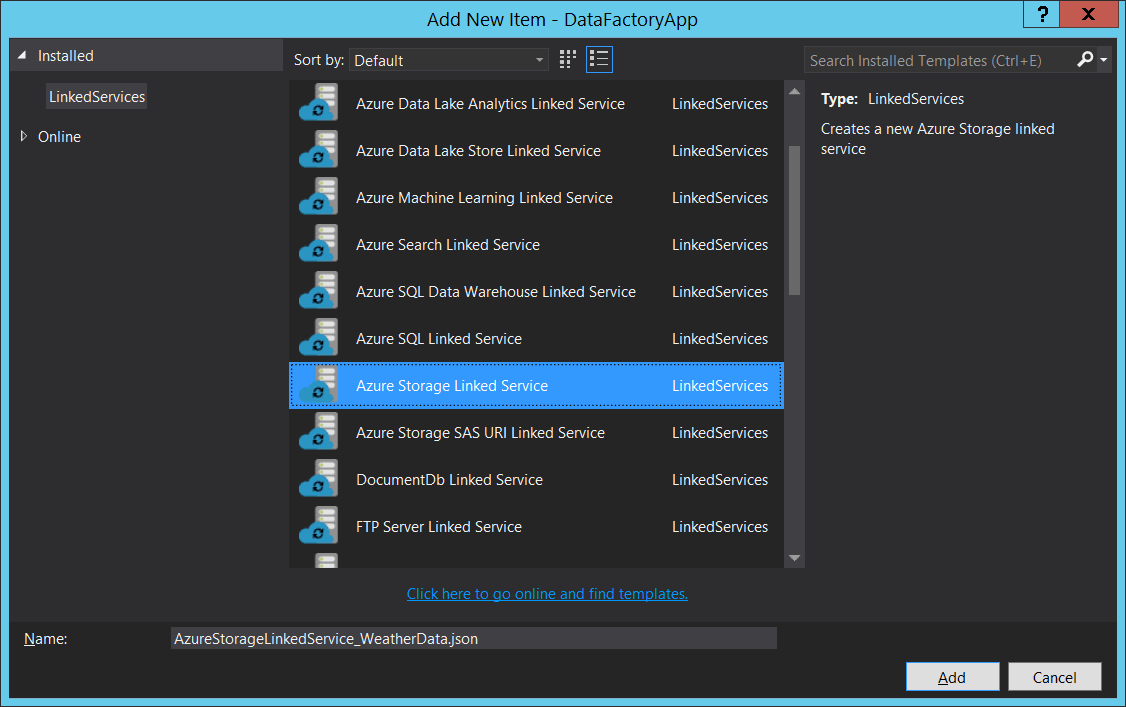Open the search options dropdown arrow
This screenshot has width=1126, height=707.
(x=1104, y=60)
